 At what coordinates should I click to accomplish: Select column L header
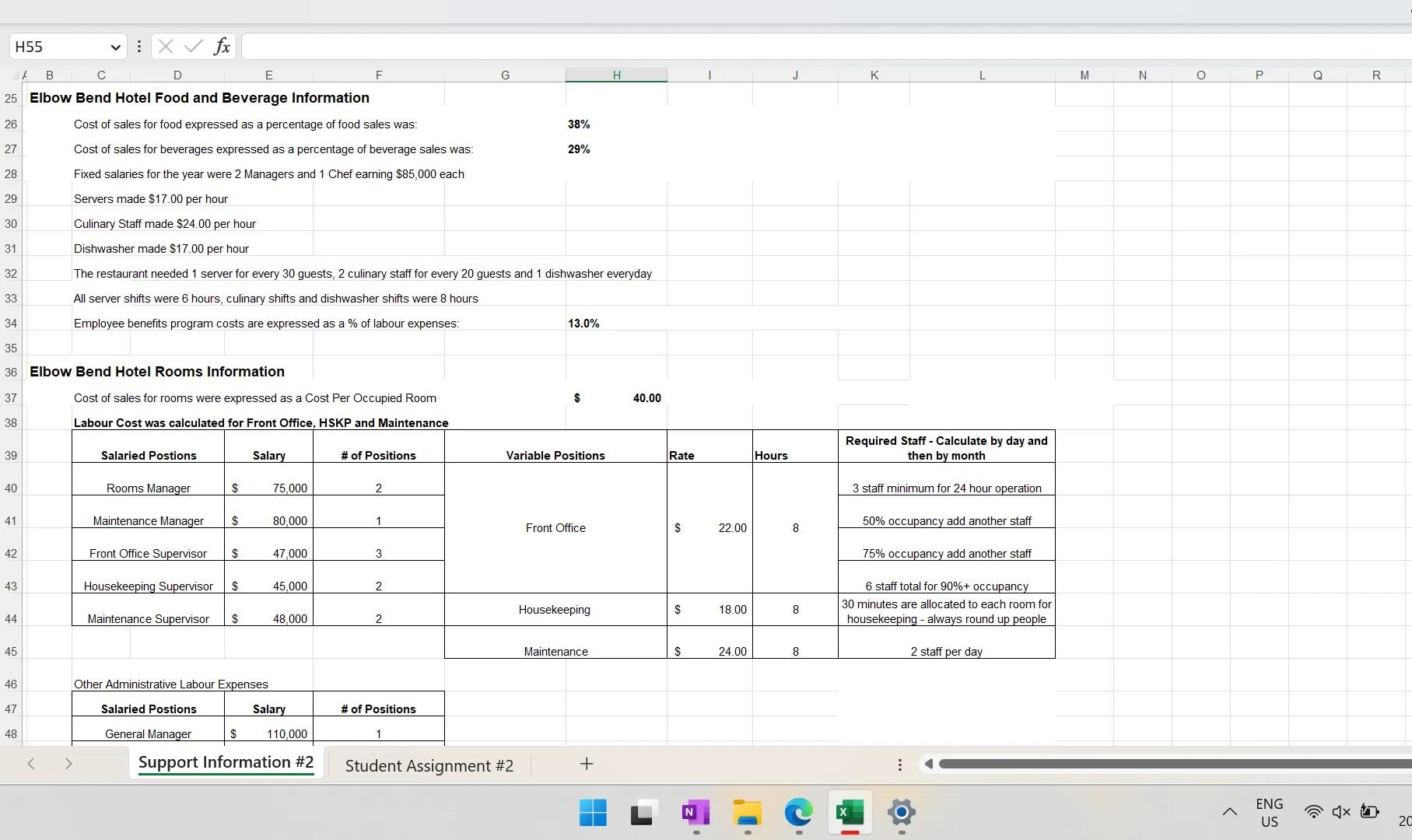coord(982,75)
